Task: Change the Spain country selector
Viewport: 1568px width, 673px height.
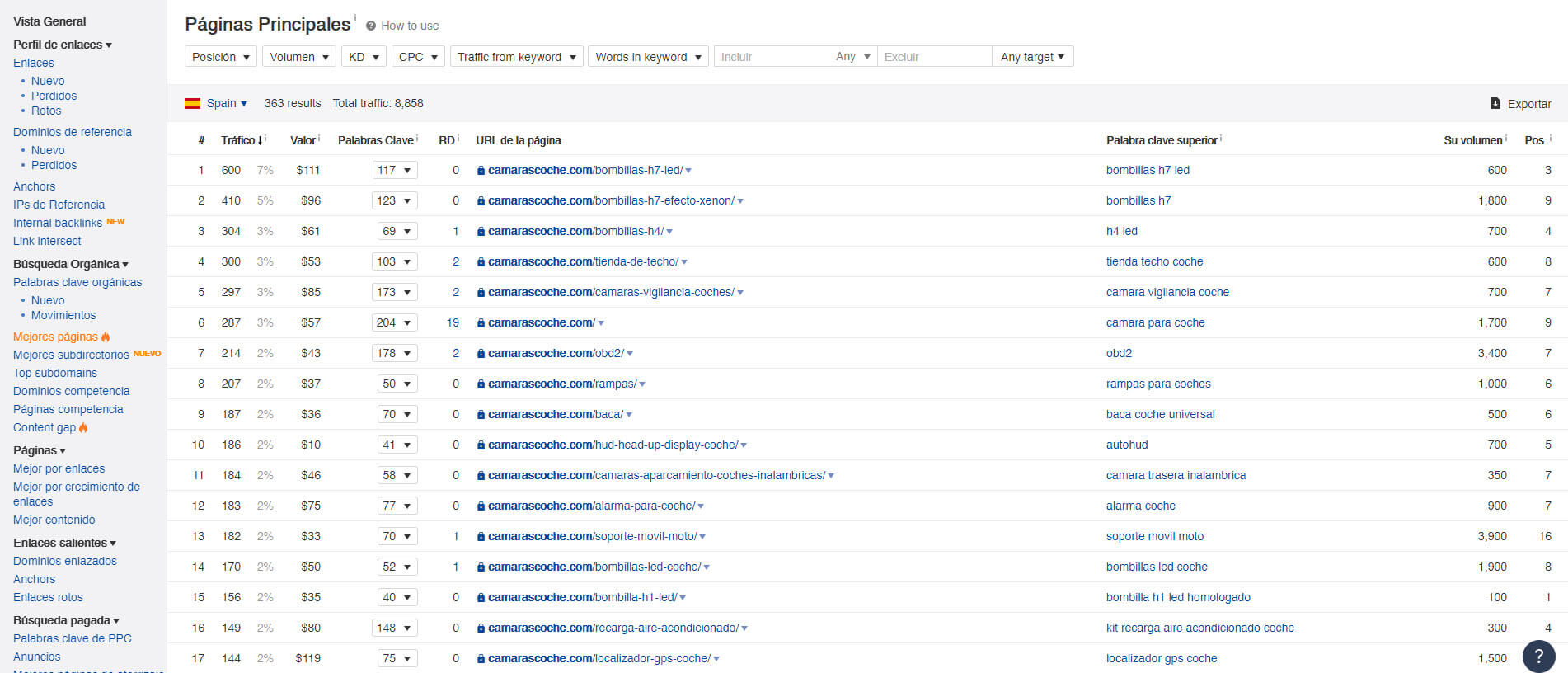Action: click(x=227, y=103)
